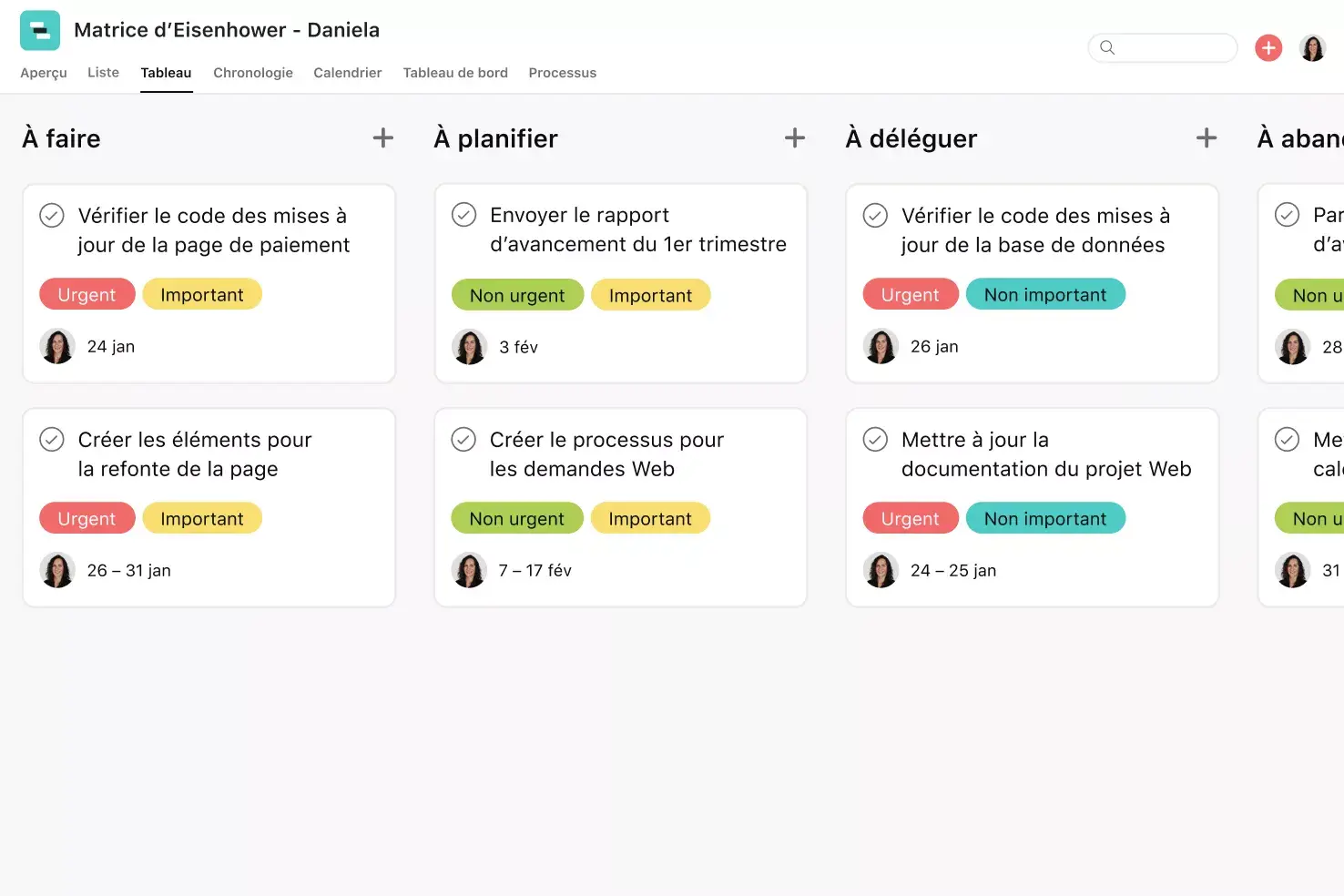Click Urgent tag on refonte de la page card
The height and width of the screenshot is (896, 1344).
[x=87, y=518]
